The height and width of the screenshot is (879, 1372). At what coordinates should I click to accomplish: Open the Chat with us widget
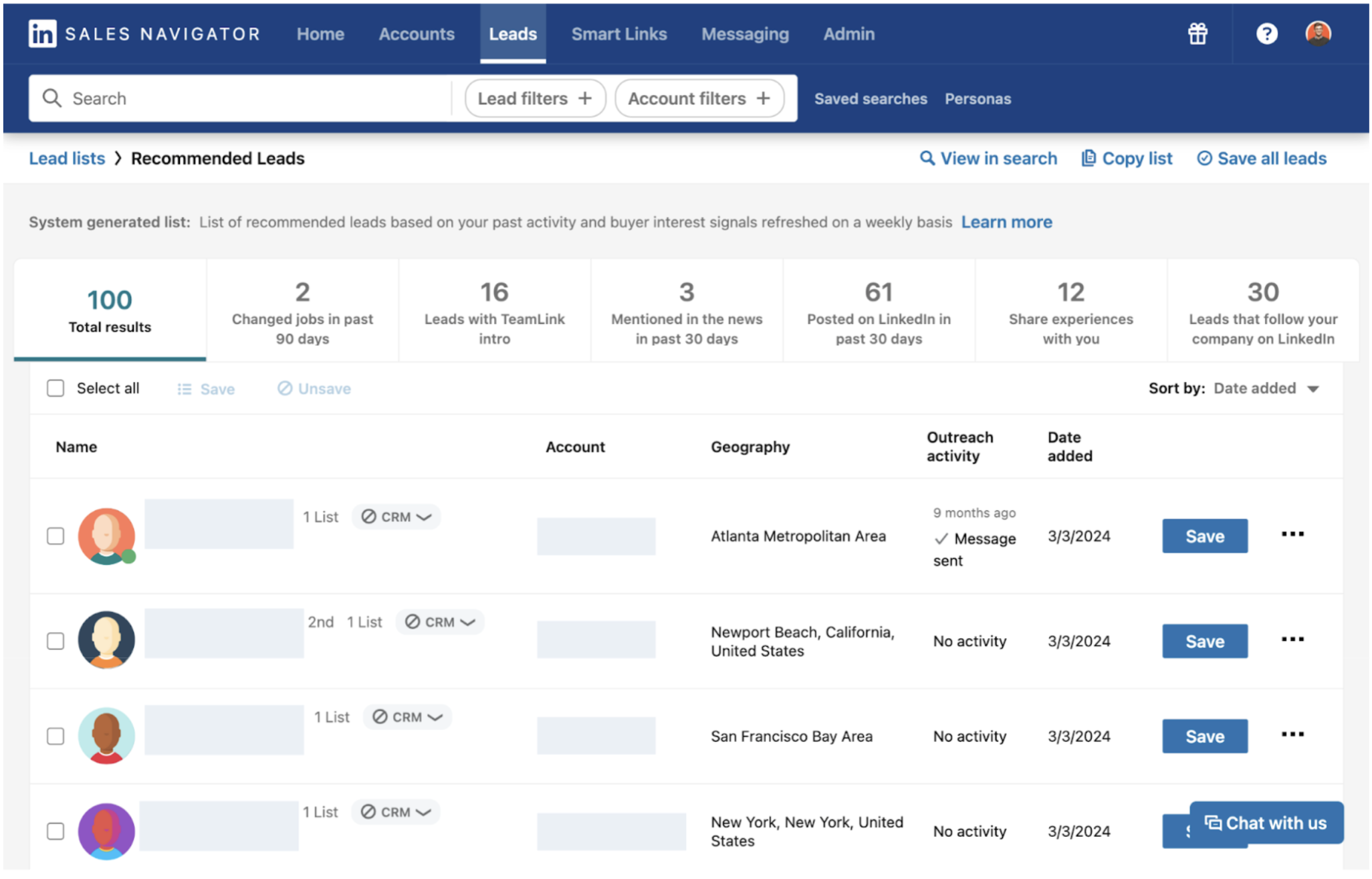pyautogui.click(x=1266, y=823)
